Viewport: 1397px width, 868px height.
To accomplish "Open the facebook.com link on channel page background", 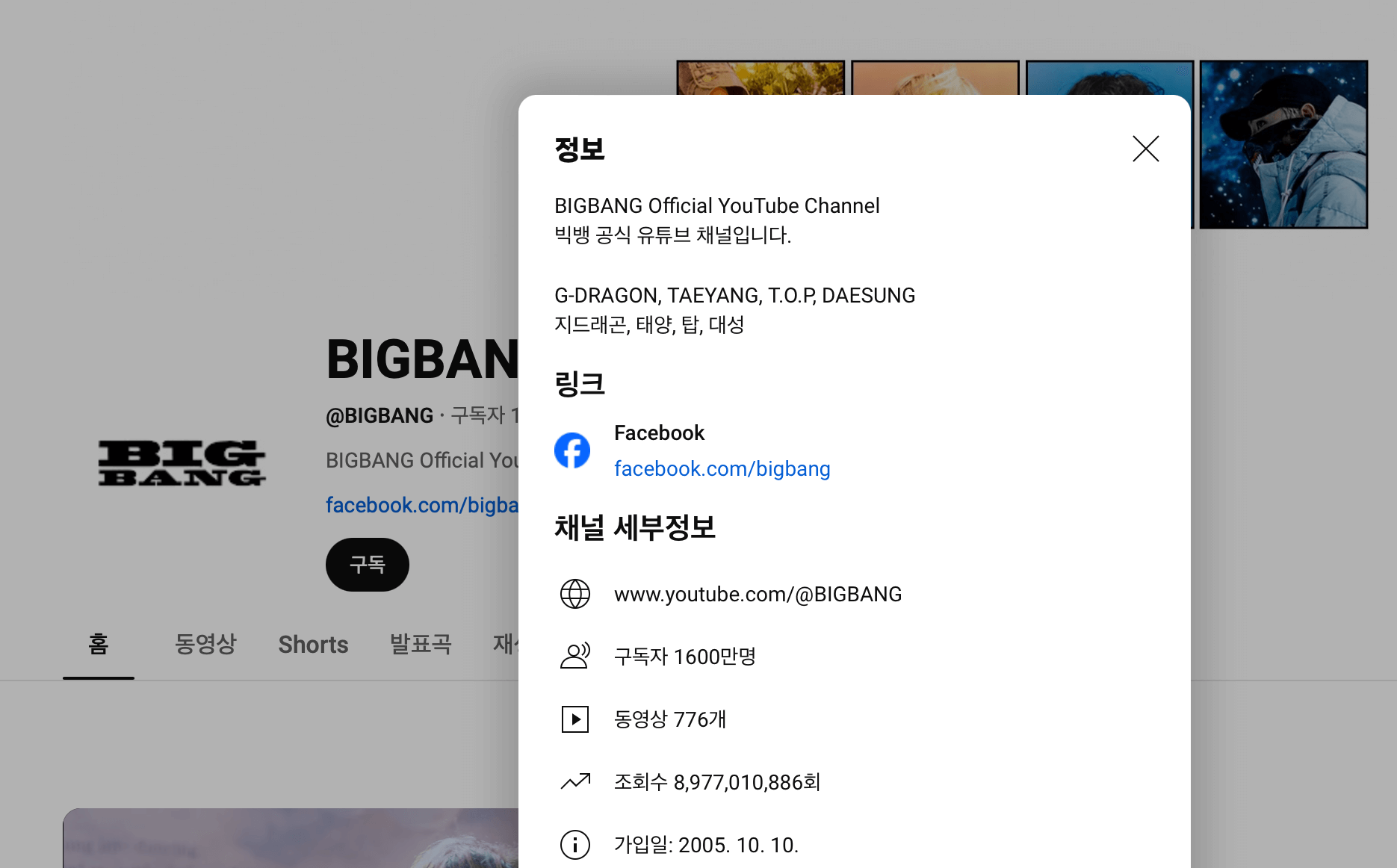I will coord(422,506).
